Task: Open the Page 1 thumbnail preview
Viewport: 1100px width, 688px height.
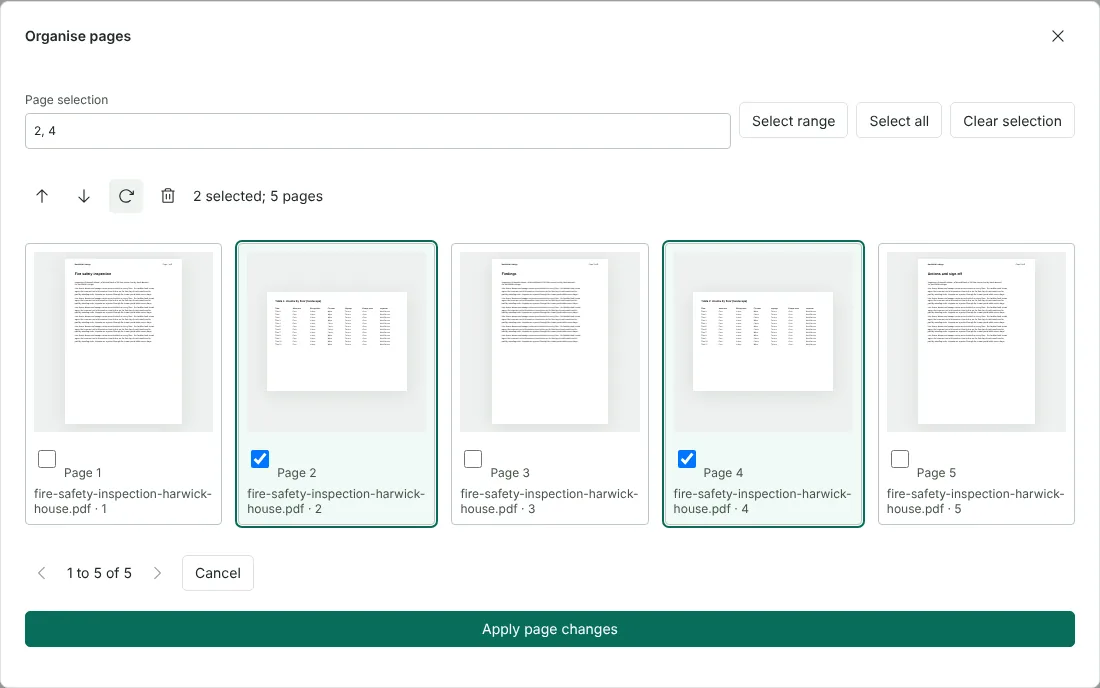Action: click(123, 342)
